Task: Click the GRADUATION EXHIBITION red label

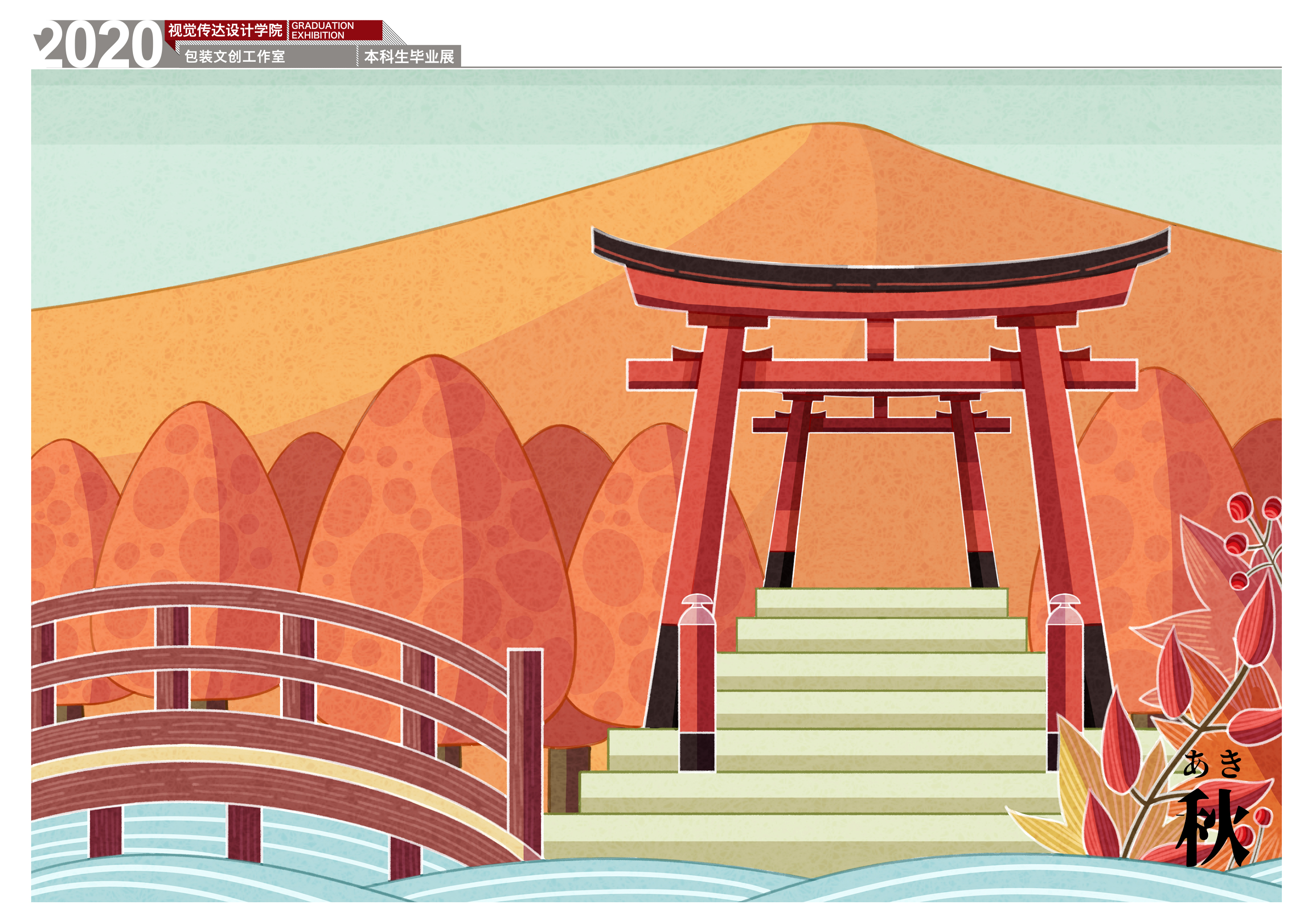Action: click(323, 30)
